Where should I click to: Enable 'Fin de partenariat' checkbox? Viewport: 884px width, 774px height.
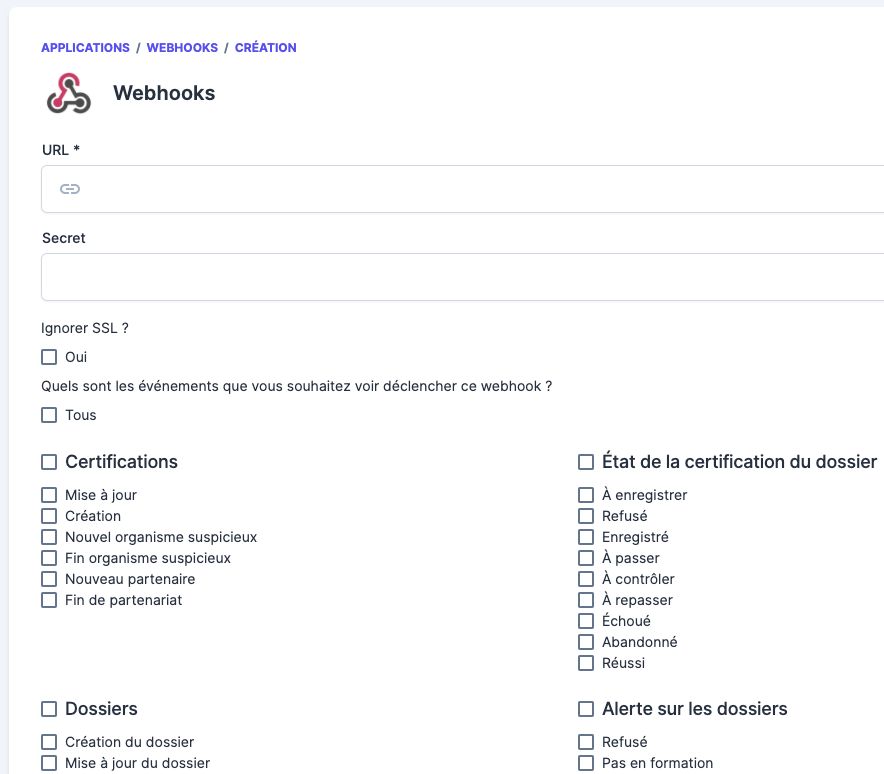point(49,600)
